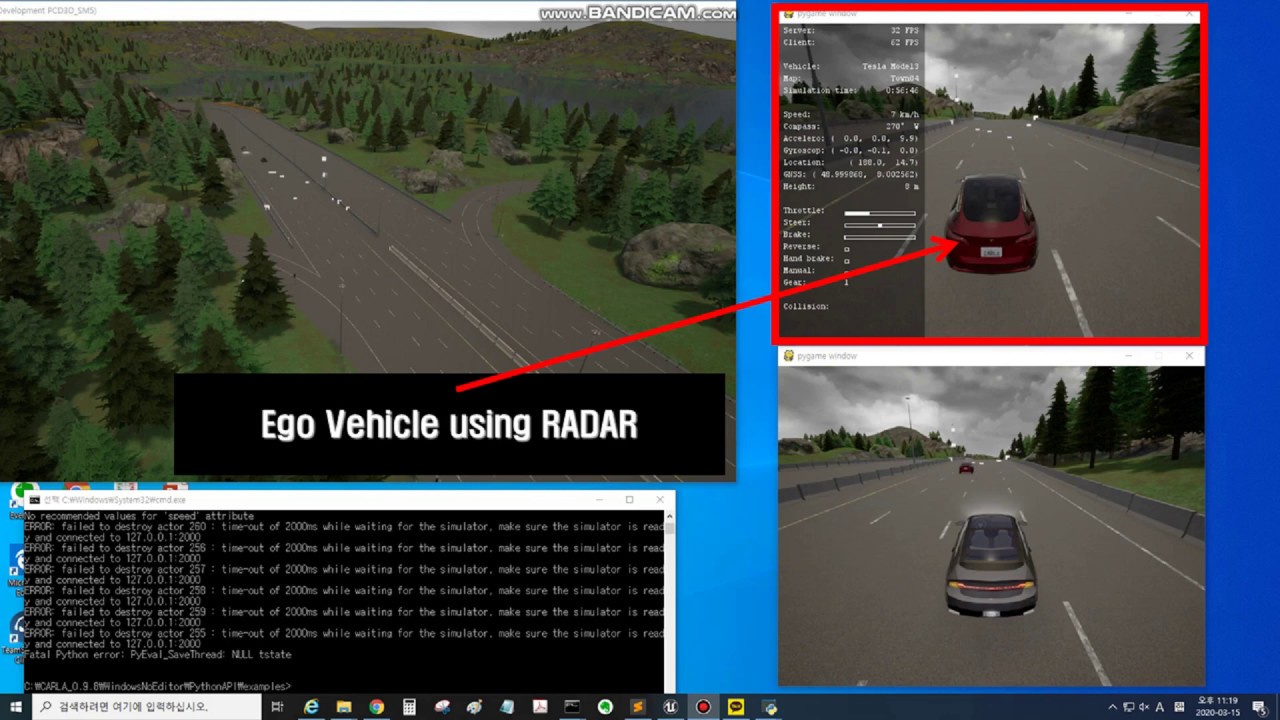Image resolution: width=1280 pixels, height=720 pixels.
Task: Open the green circular taskbar app icon
Action: 605,707
